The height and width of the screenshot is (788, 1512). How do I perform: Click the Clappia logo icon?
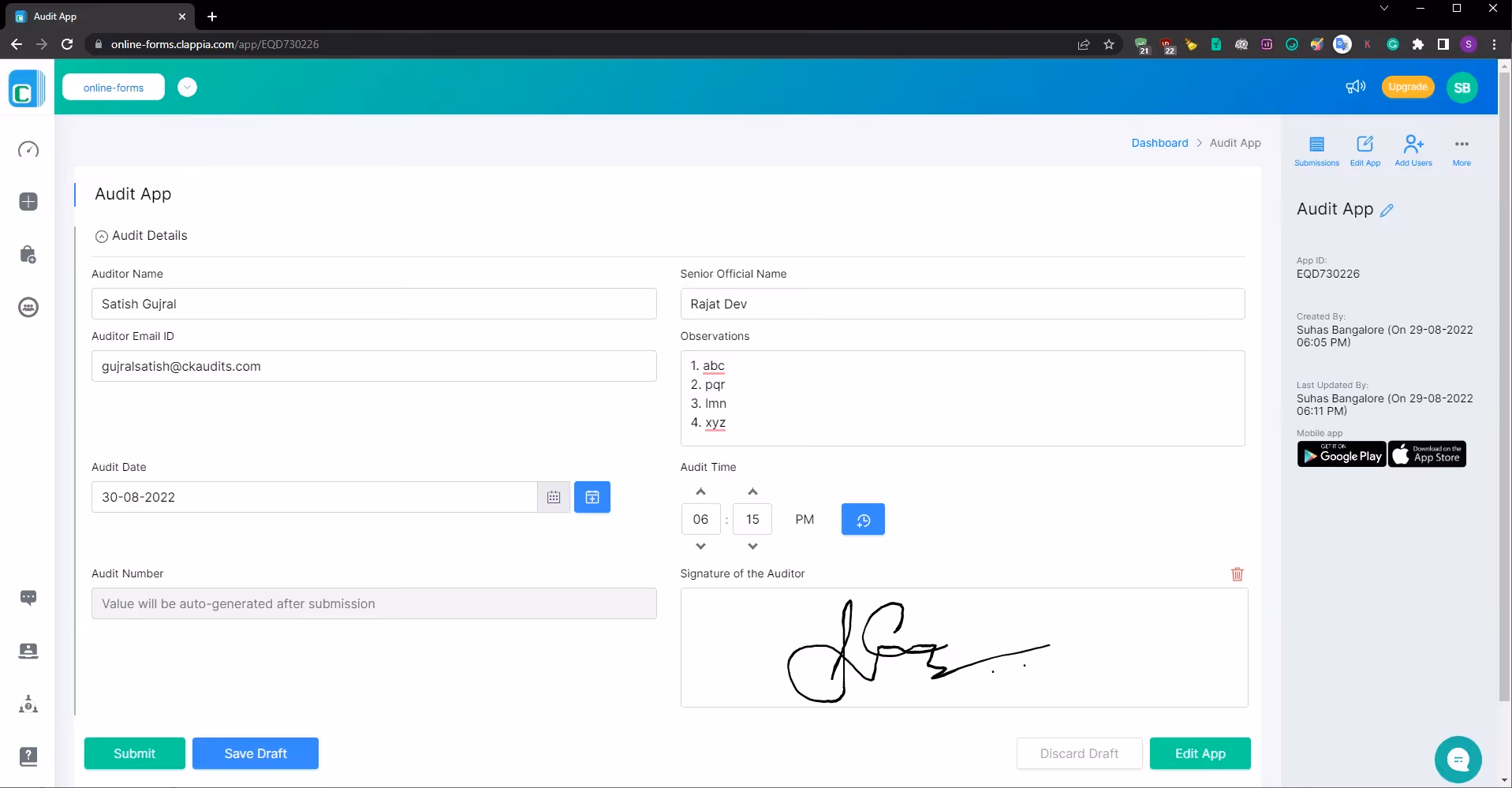coord(26,88)
